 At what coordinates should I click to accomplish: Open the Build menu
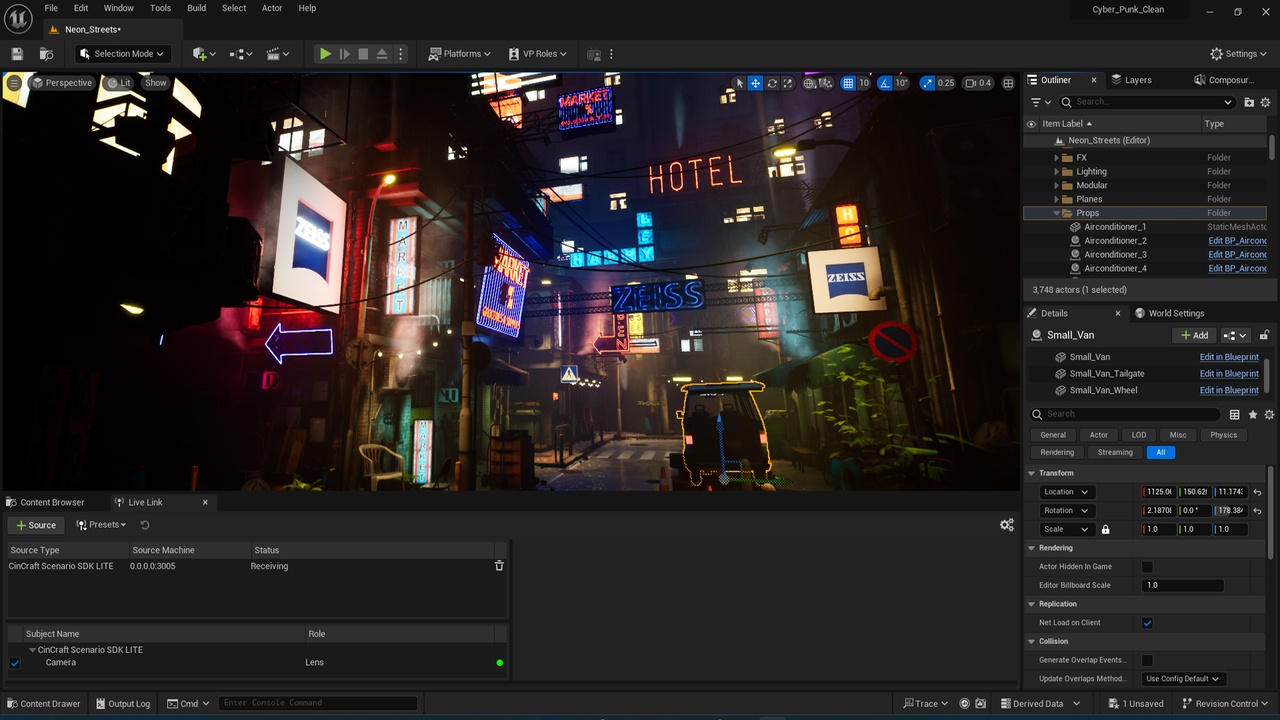197,8
